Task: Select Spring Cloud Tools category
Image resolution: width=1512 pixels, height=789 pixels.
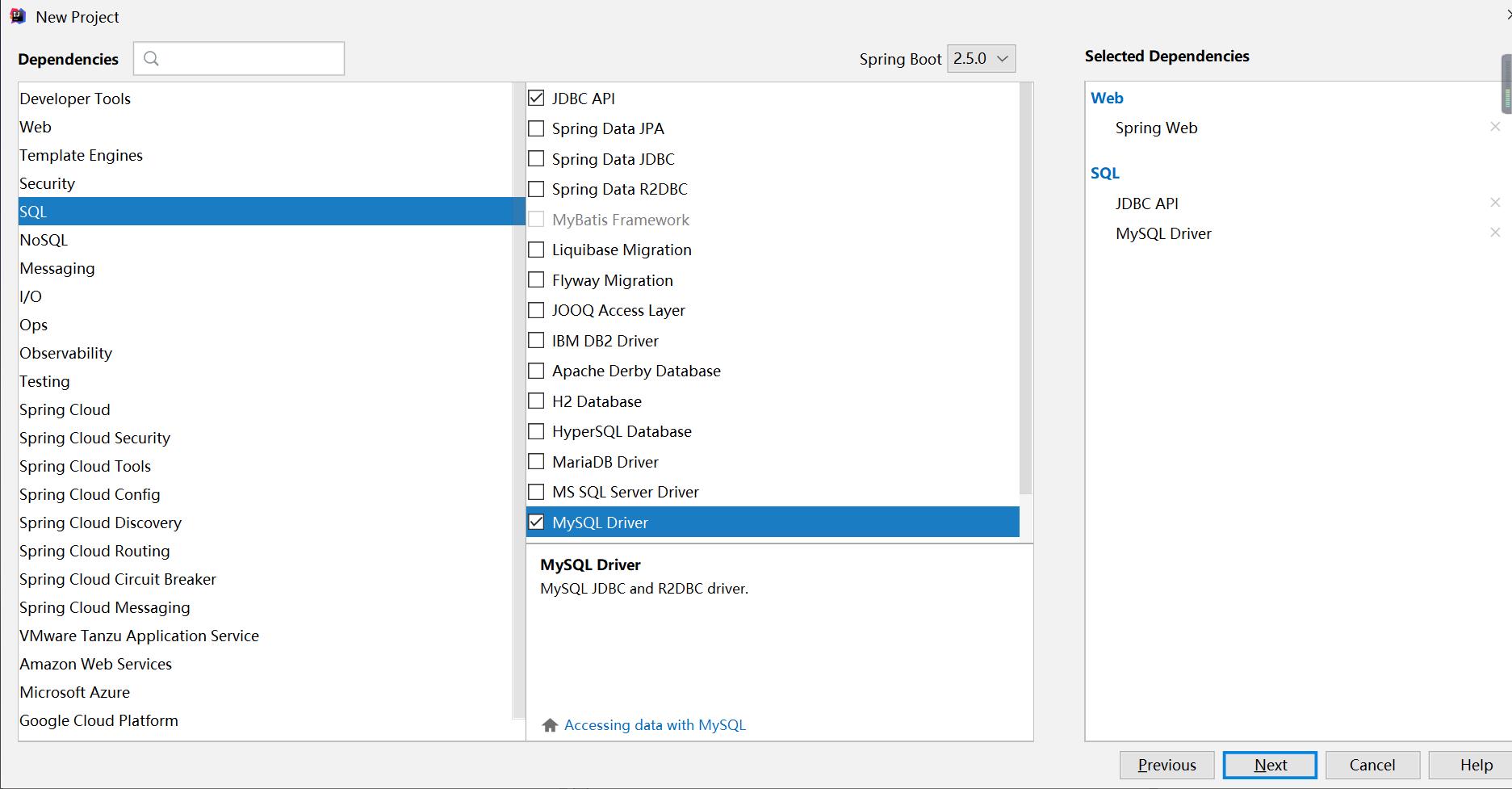Action: 266,466
